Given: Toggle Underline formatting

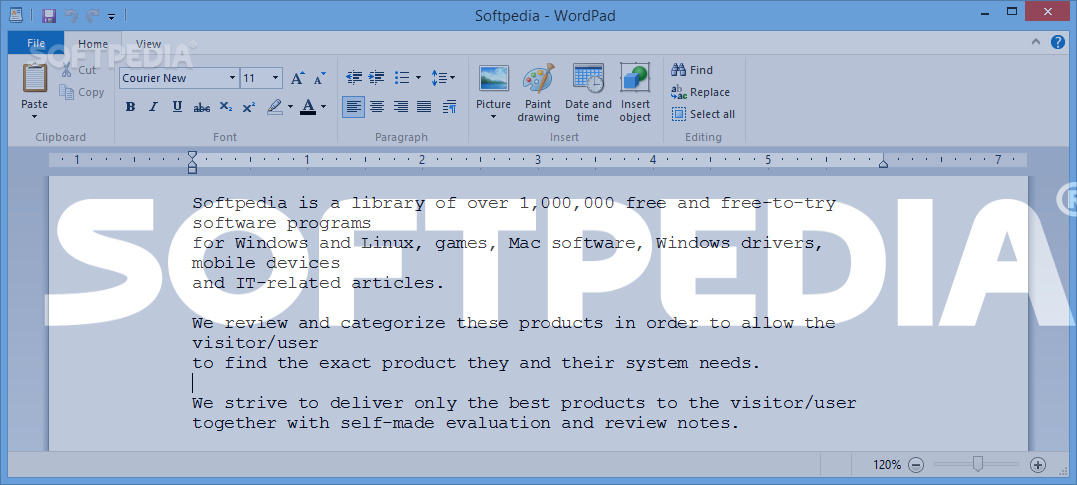Looking at the screenshot, I should (177, 106).
